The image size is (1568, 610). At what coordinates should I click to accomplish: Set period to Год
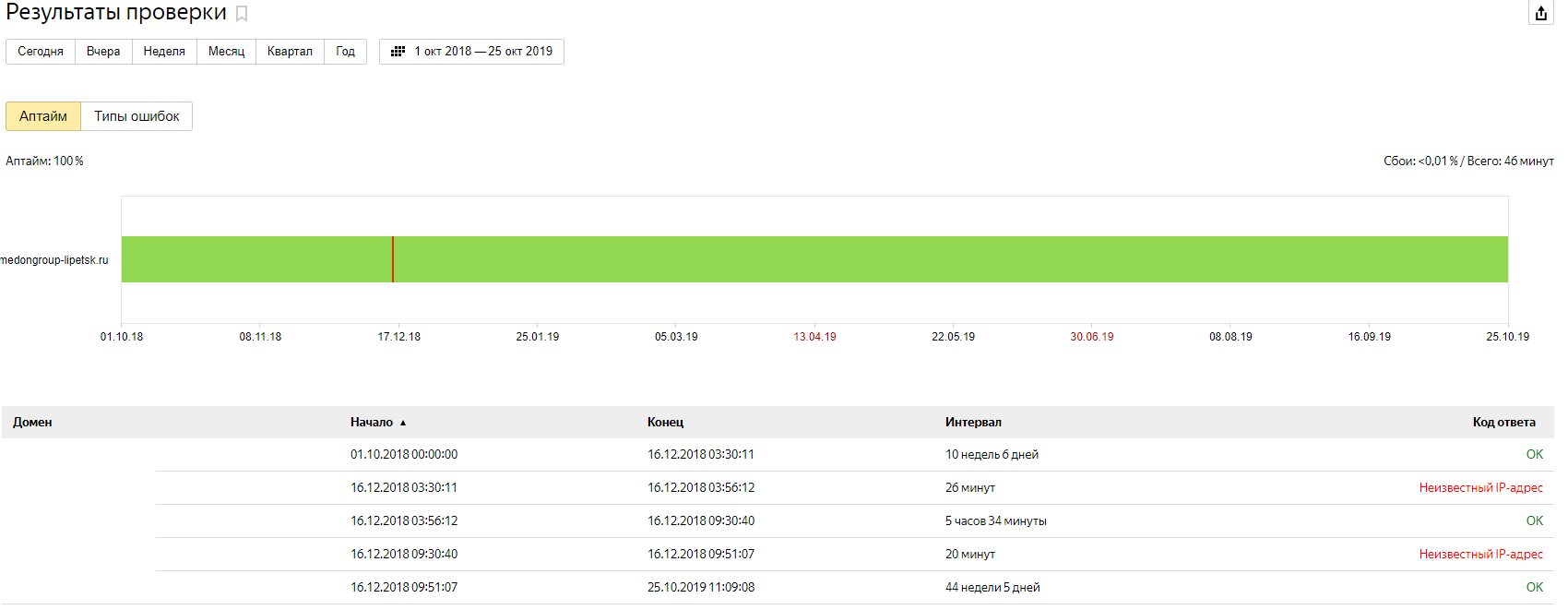click(345, 52)
